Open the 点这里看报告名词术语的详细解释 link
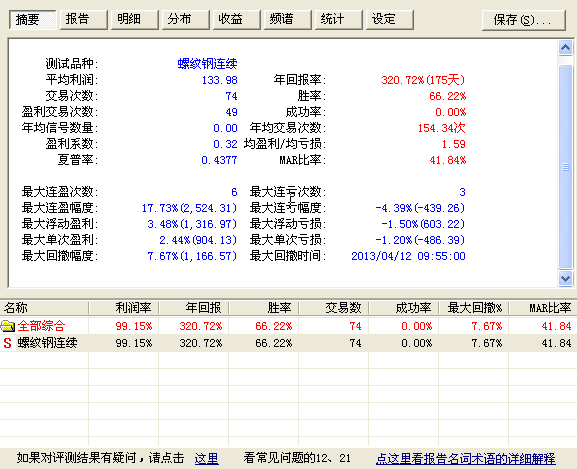This screenshot has height=469, width=577. [x=466, y=458]
